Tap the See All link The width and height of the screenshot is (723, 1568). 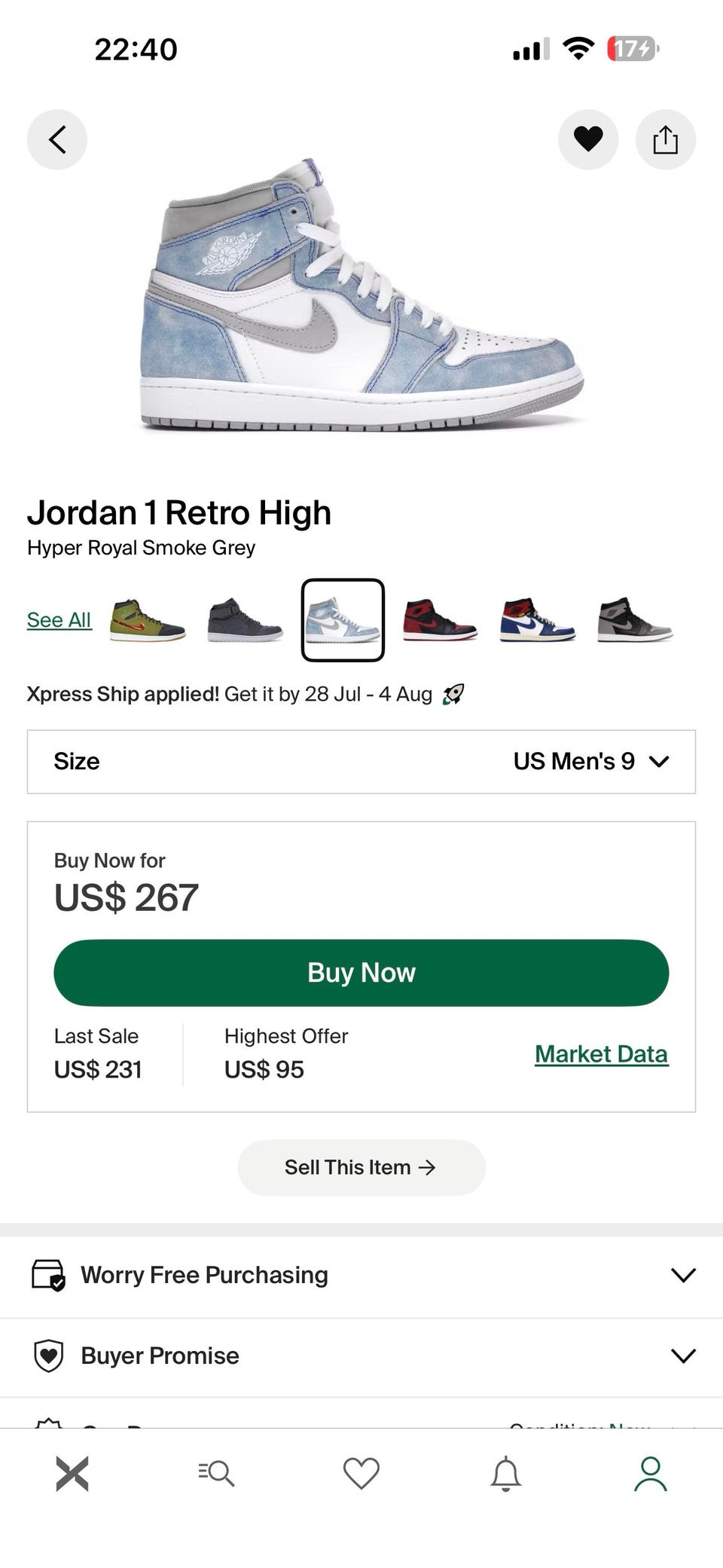tap(59, 620)
